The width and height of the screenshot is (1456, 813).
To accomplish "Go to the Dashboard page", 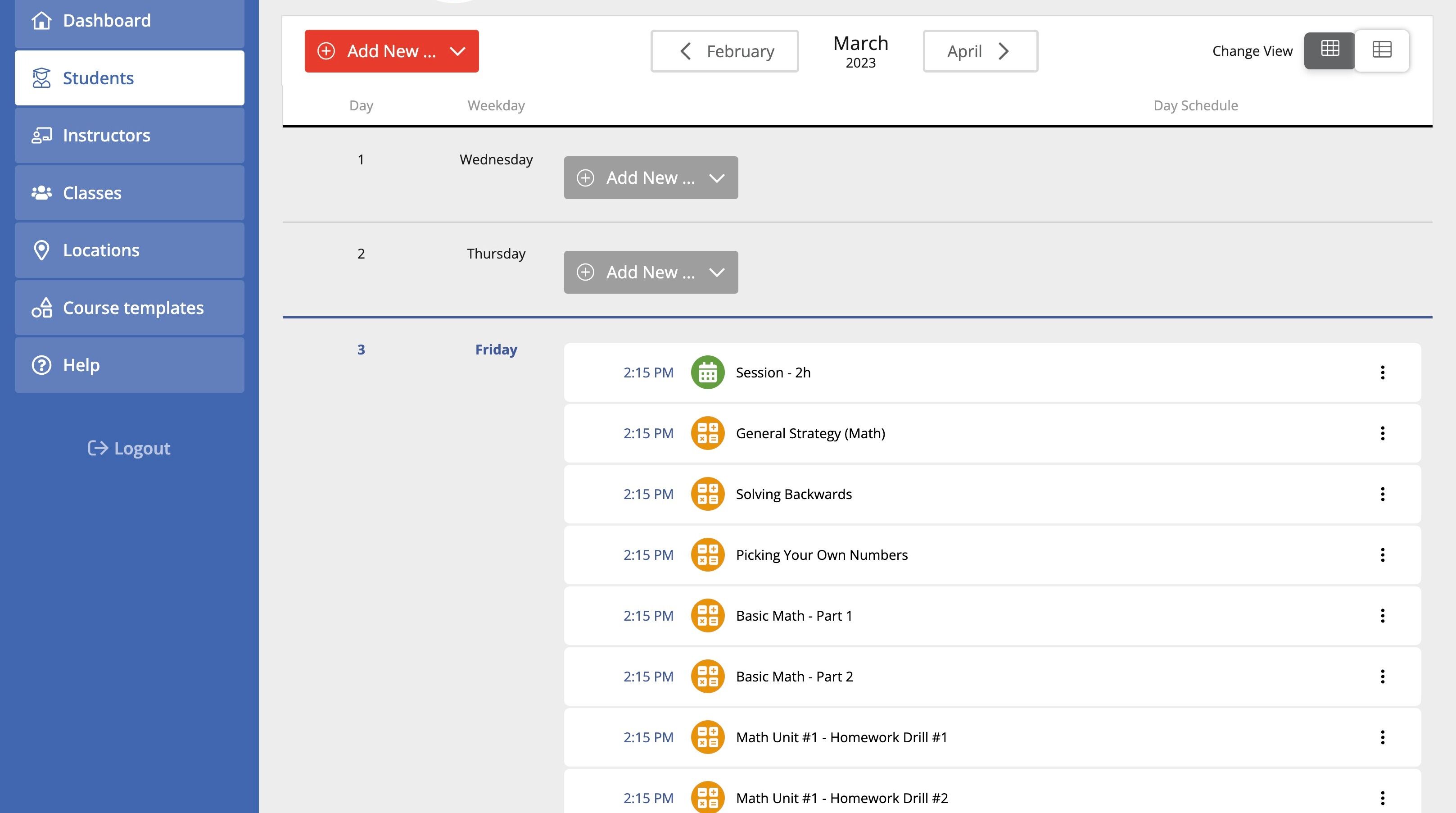I will (x=129, y=21).
